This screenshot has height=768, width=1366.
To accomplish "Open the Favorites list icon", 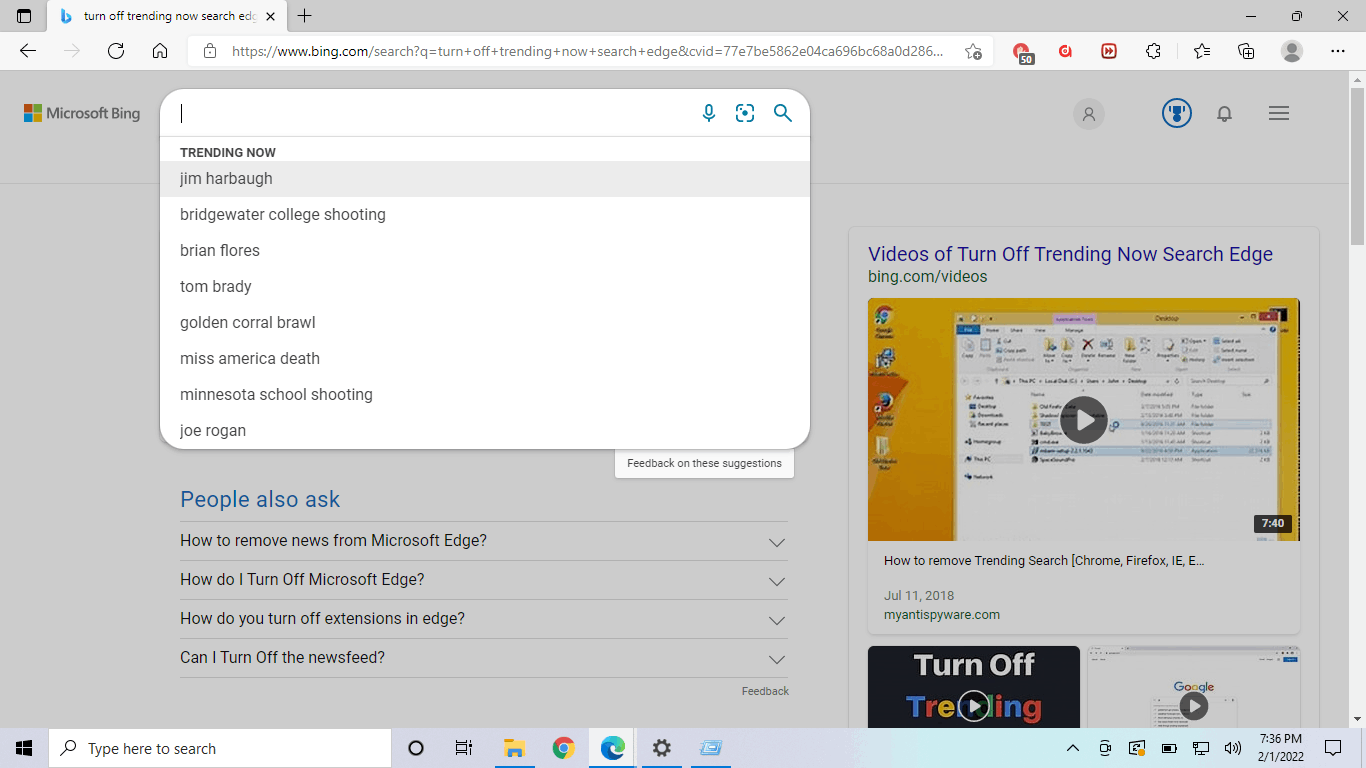I will coord(1202,51).
